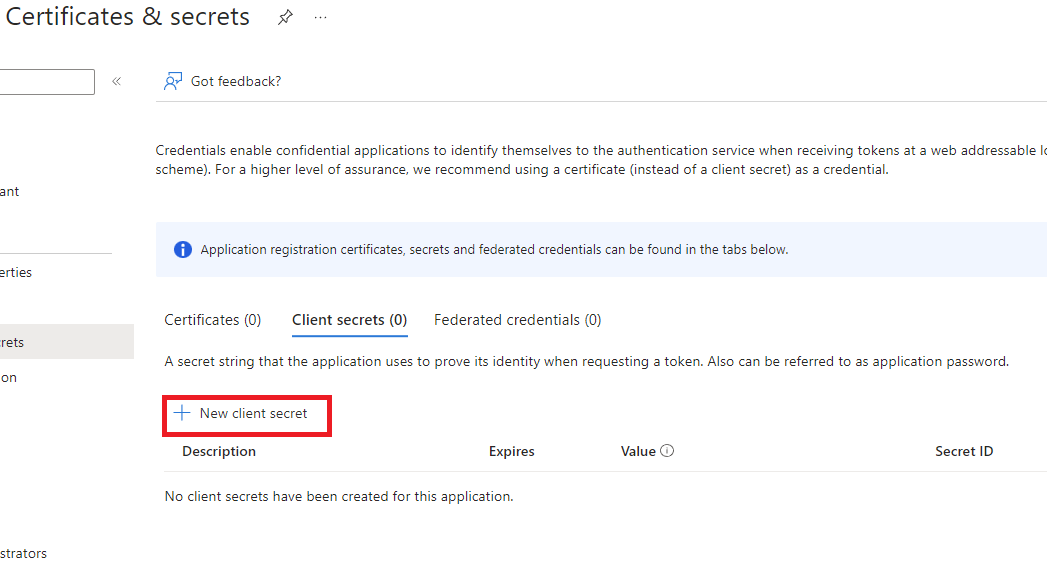The width and height of the screenshot is (1047, 574).
Task: Pin the Certificates & secrets page
Action: tap(285, 18)
